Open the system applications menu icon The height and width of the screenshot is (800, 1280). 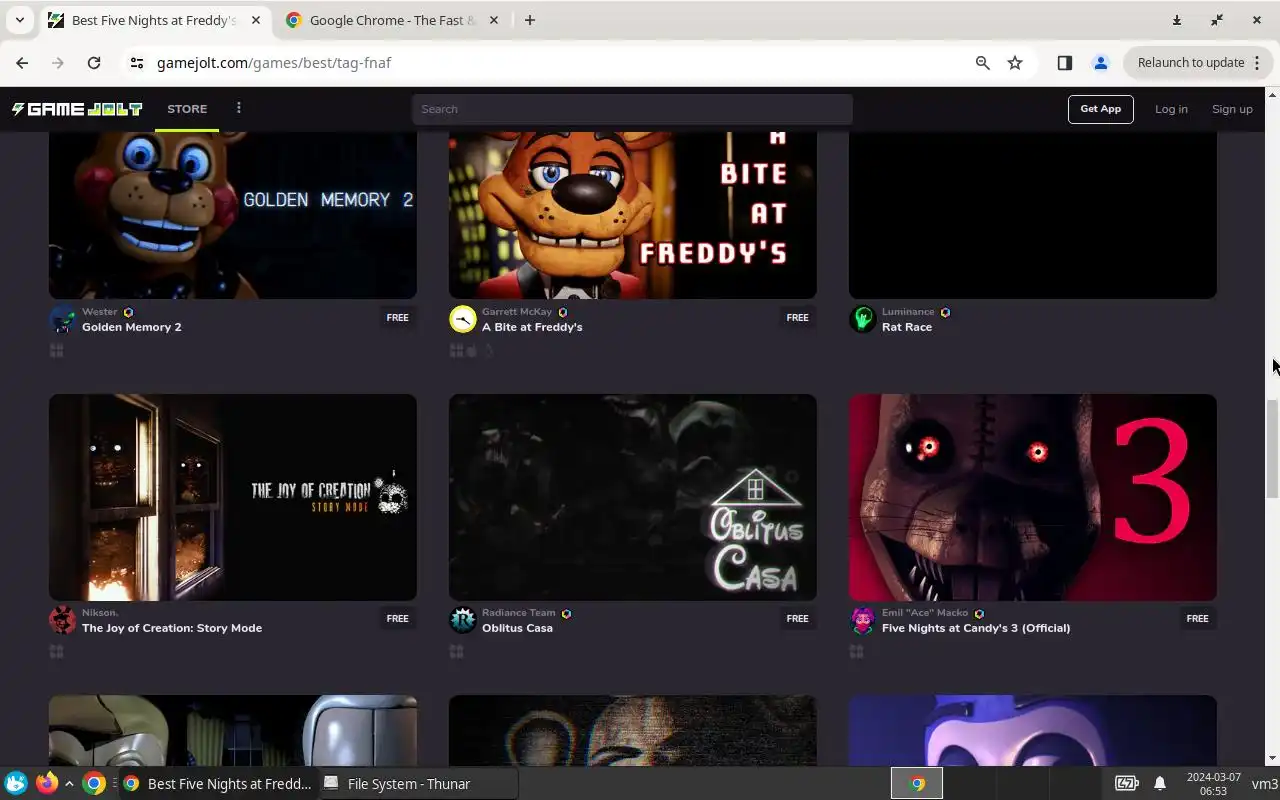click(16, 784)
